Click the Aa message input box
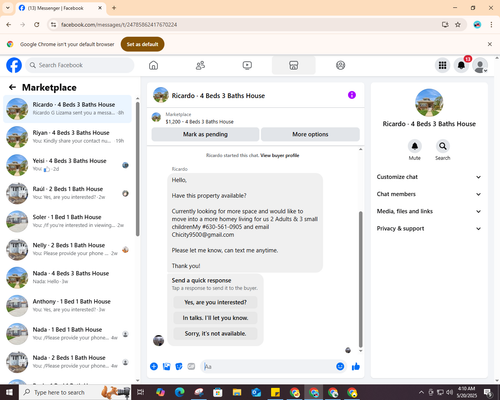The height and width of the screenshot is (400, 500). point(268,367)
